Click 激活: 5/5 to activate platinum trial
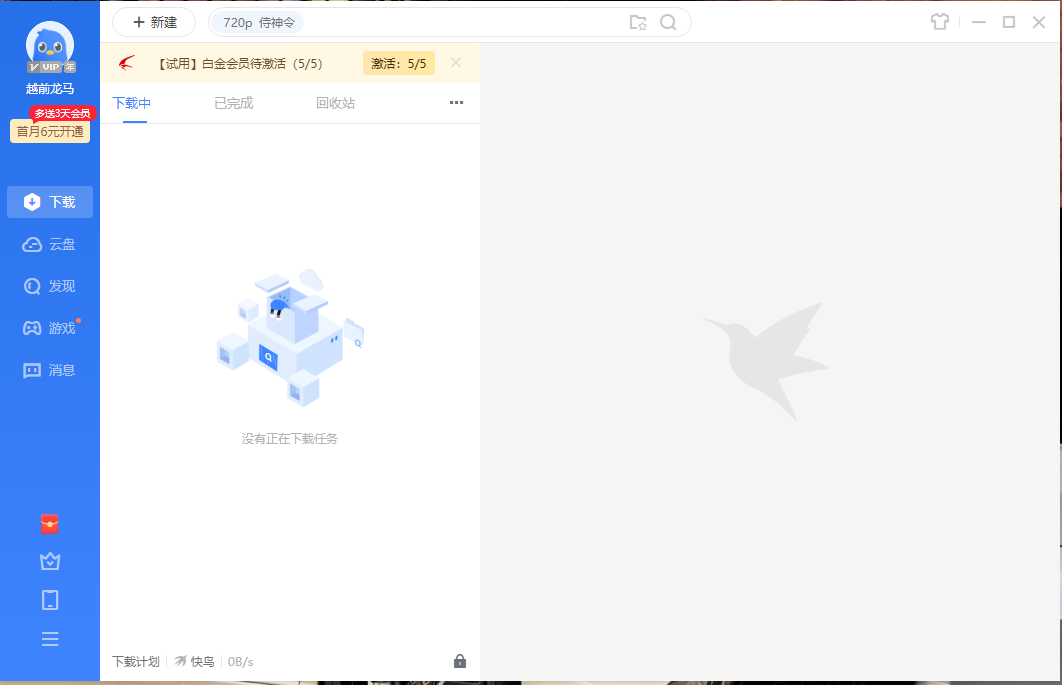1062x685 pixels. tap(398, 62)
